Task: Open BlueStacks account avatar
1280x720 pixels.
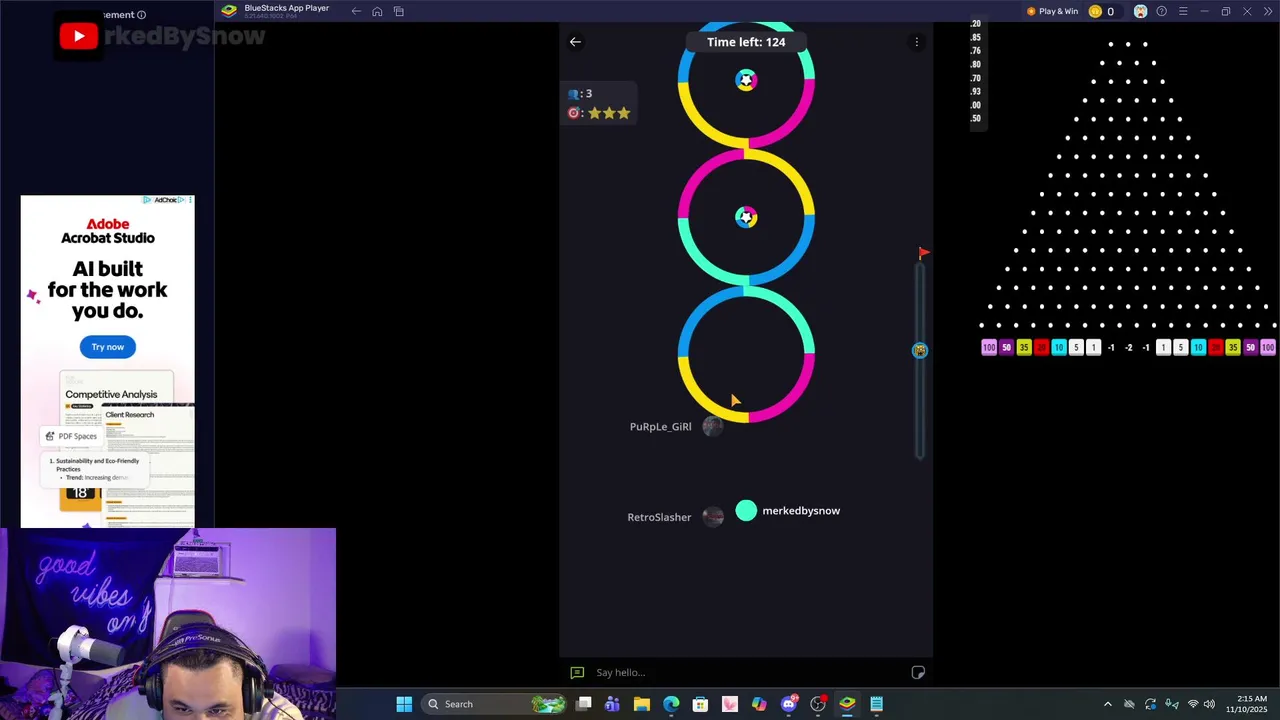Action: [x=1140, y=11]
